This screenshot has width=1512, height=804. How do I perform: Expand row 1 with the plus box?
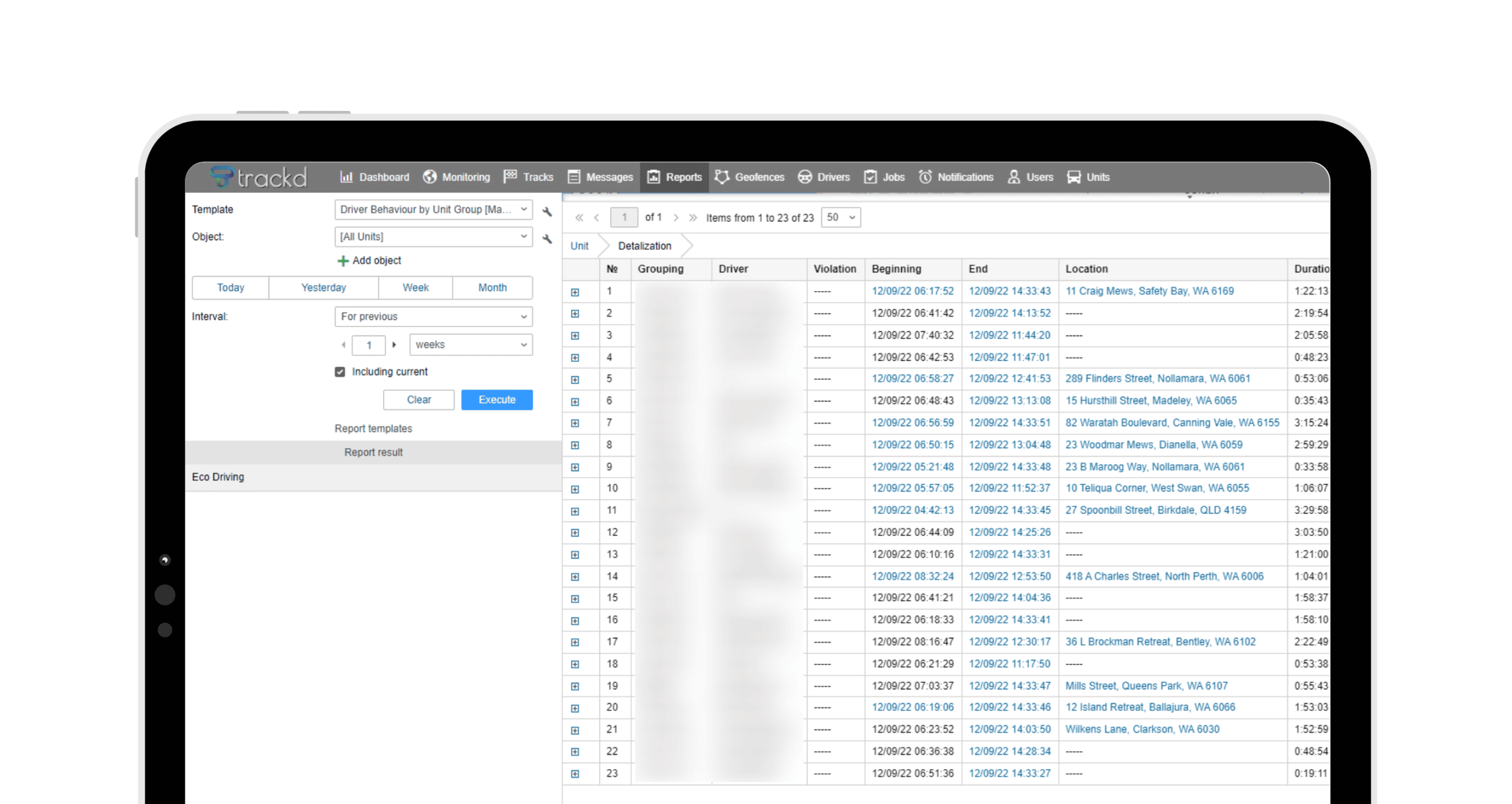(575, 292)
